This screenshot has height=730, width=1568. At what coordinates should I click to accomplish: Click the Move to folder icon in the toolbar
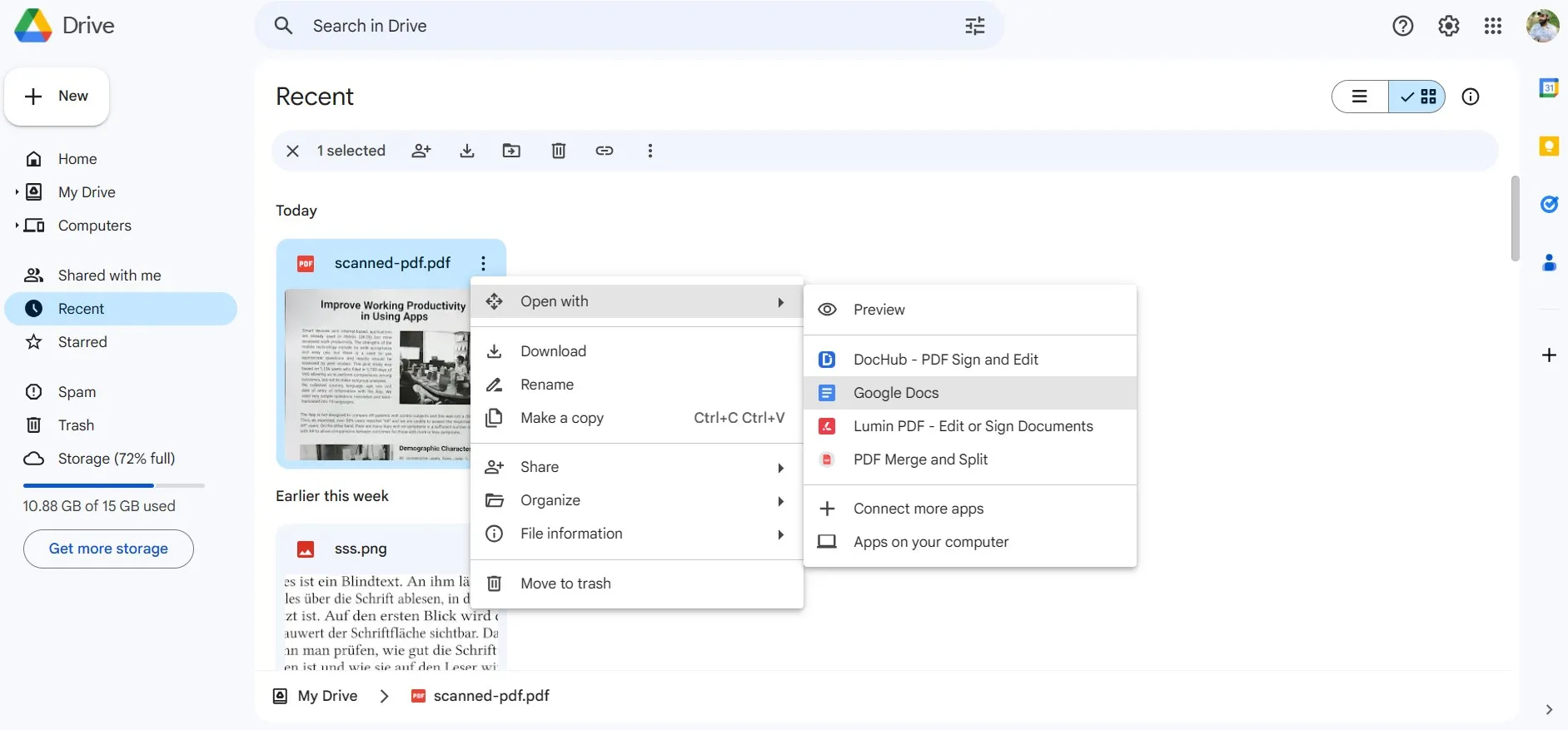click(511, 151)
